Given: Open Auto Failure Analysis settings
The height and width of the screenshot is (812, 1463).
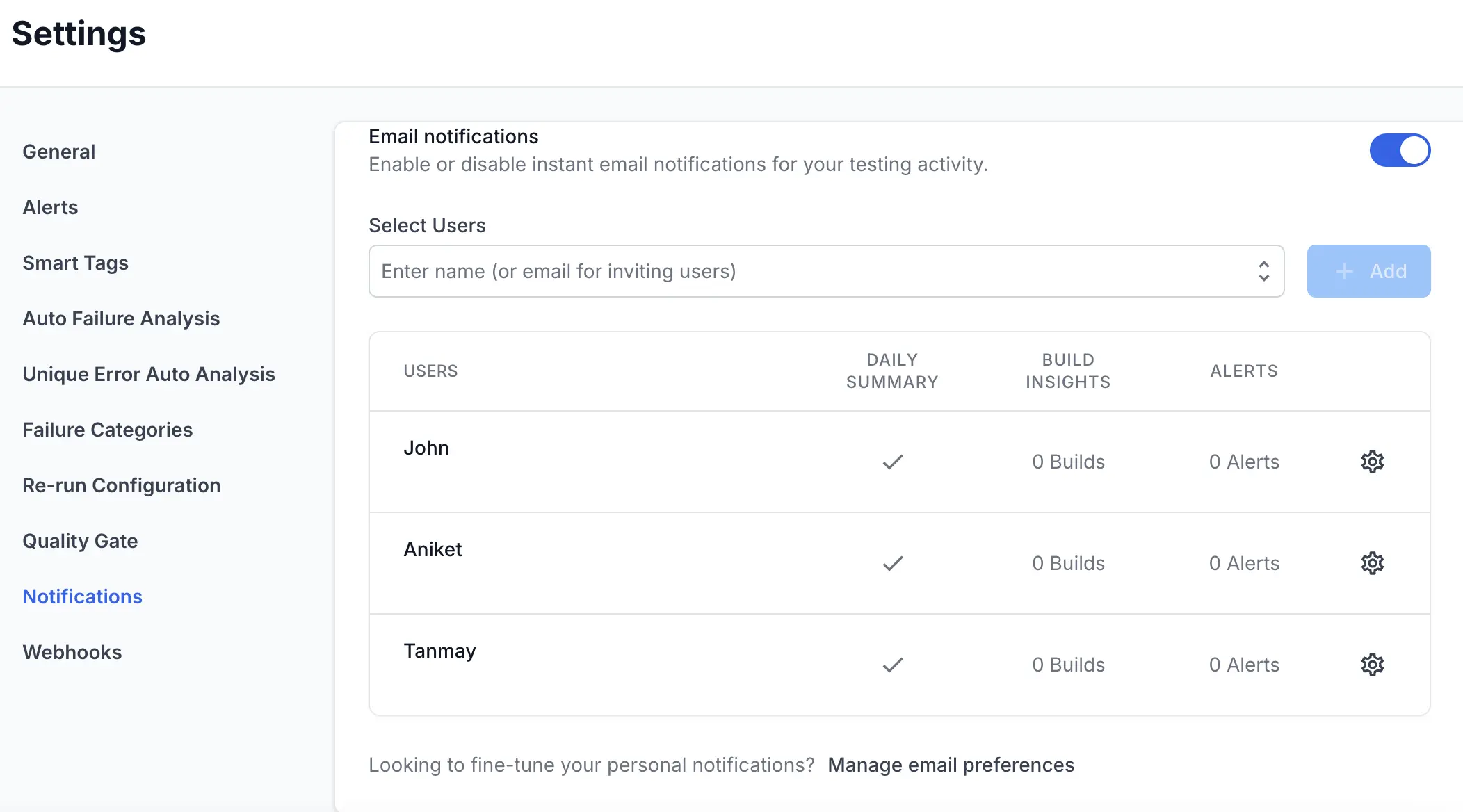Looking at the screenshot, I should (x=121, y=318).
